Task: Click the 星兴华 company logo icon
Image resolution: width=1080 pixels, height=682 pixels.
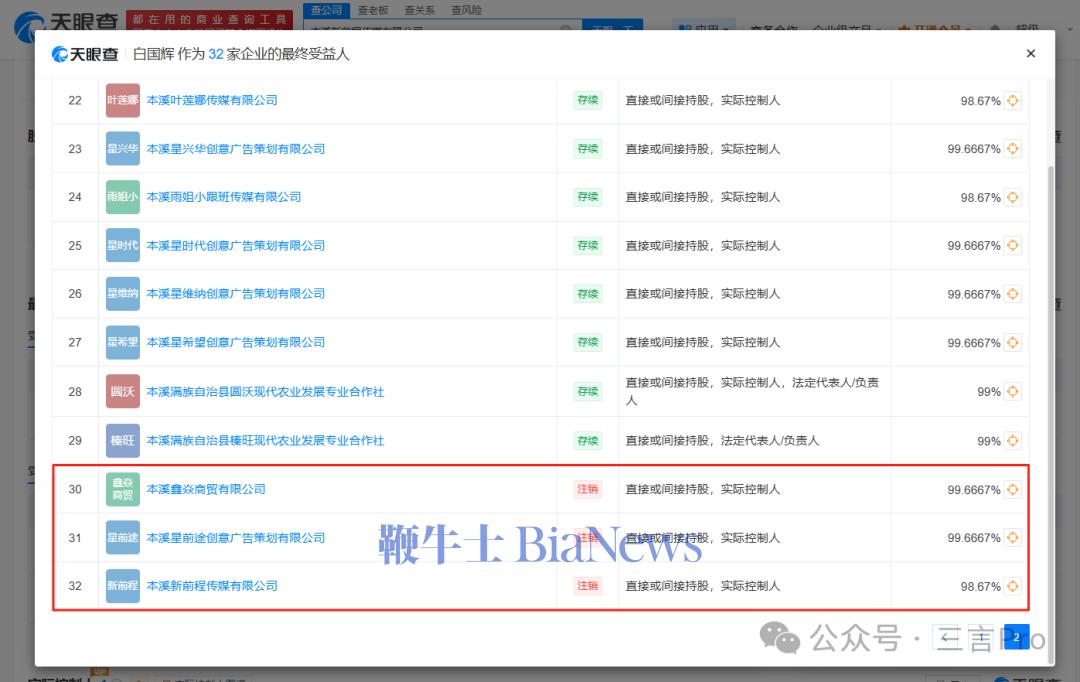Action: pos(123,149)
